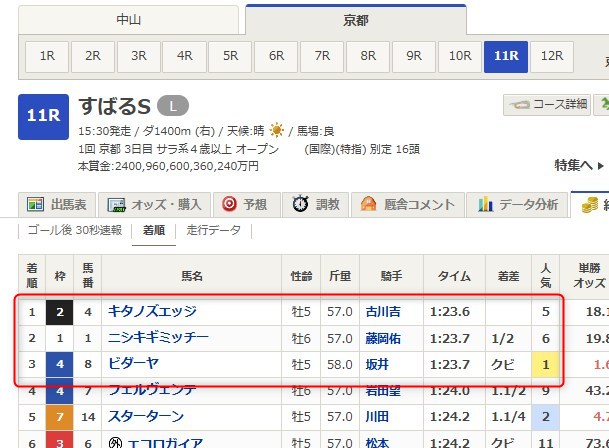This screenshot has width=609, height=448.
Task: Click the yellow popularity 1 cell
Action: click(x=546, y=364)
